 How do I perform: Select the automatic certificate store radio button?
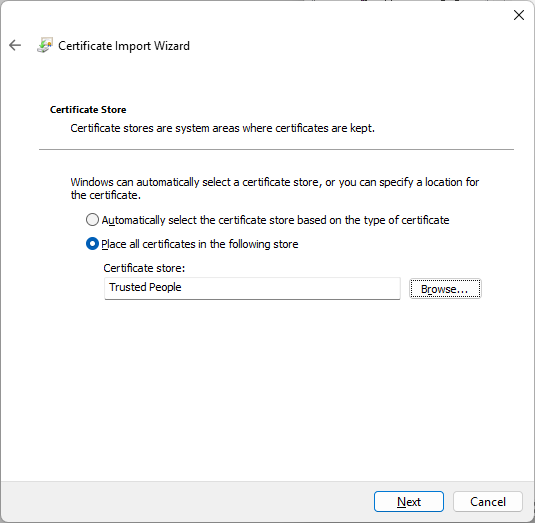pos(92,220)
